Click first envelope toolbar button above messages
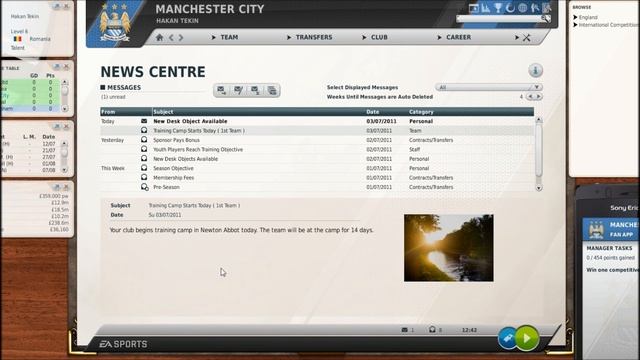This screenshot has width=640, height=360. [222, 90]
